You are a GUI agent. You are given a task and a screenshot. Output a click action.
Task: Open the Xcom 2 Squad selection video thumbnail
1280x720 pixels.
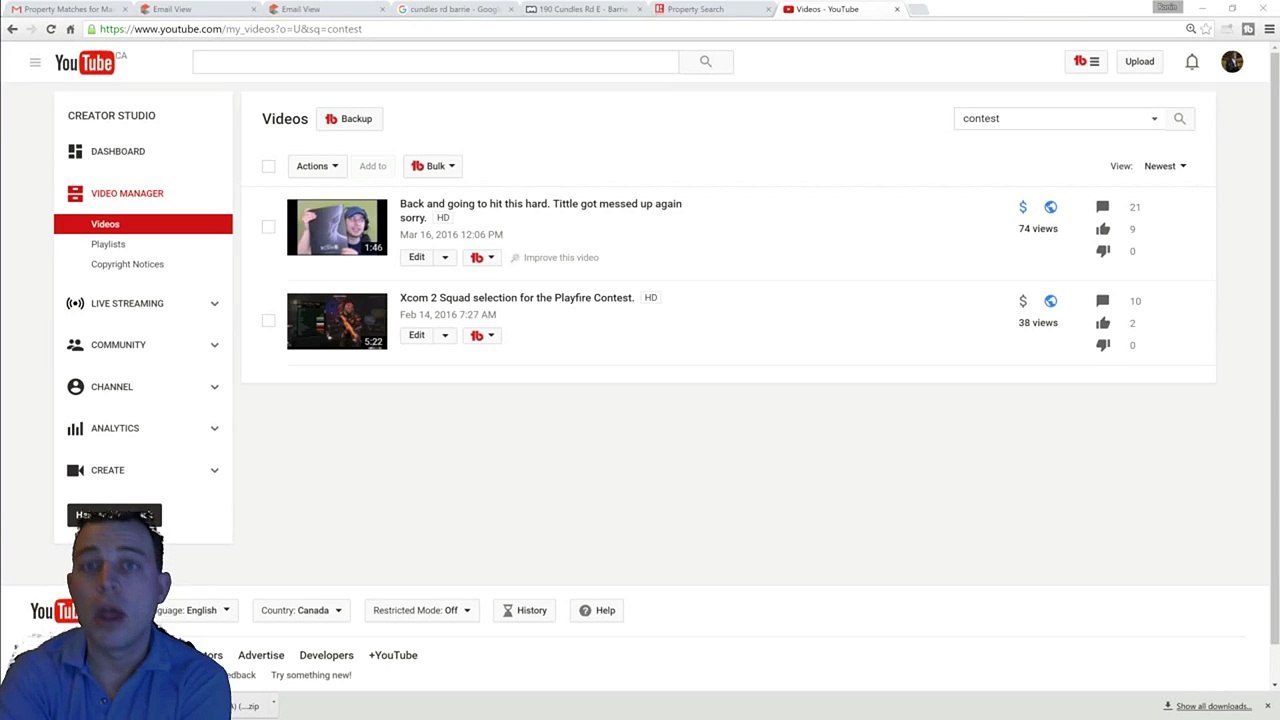(337, 321)
